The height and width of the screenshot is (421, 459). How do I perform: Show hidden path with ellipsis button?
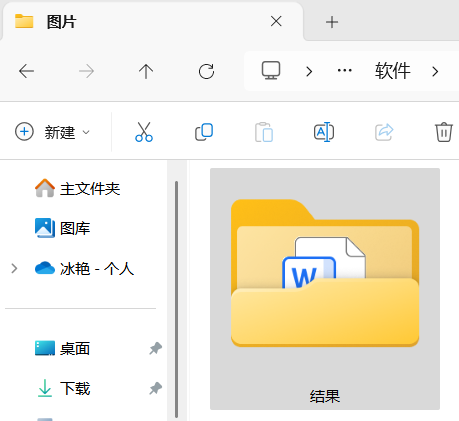click(x=345, y=71)
